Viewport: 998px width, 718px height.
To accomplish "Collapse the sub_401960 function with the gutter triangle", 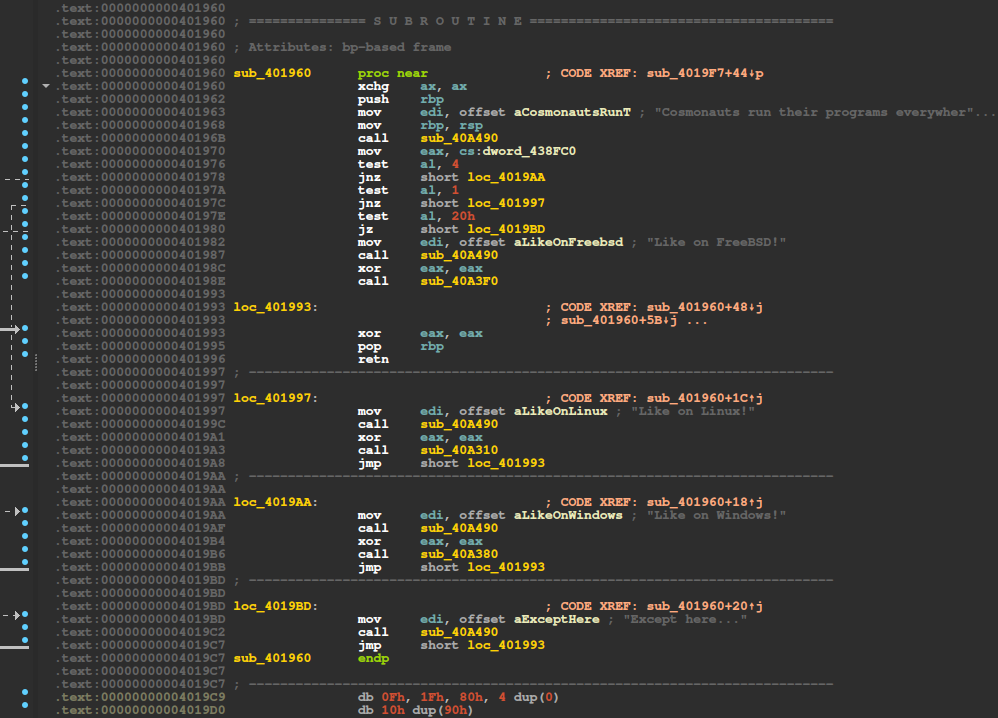I will (x=44, y=87).
